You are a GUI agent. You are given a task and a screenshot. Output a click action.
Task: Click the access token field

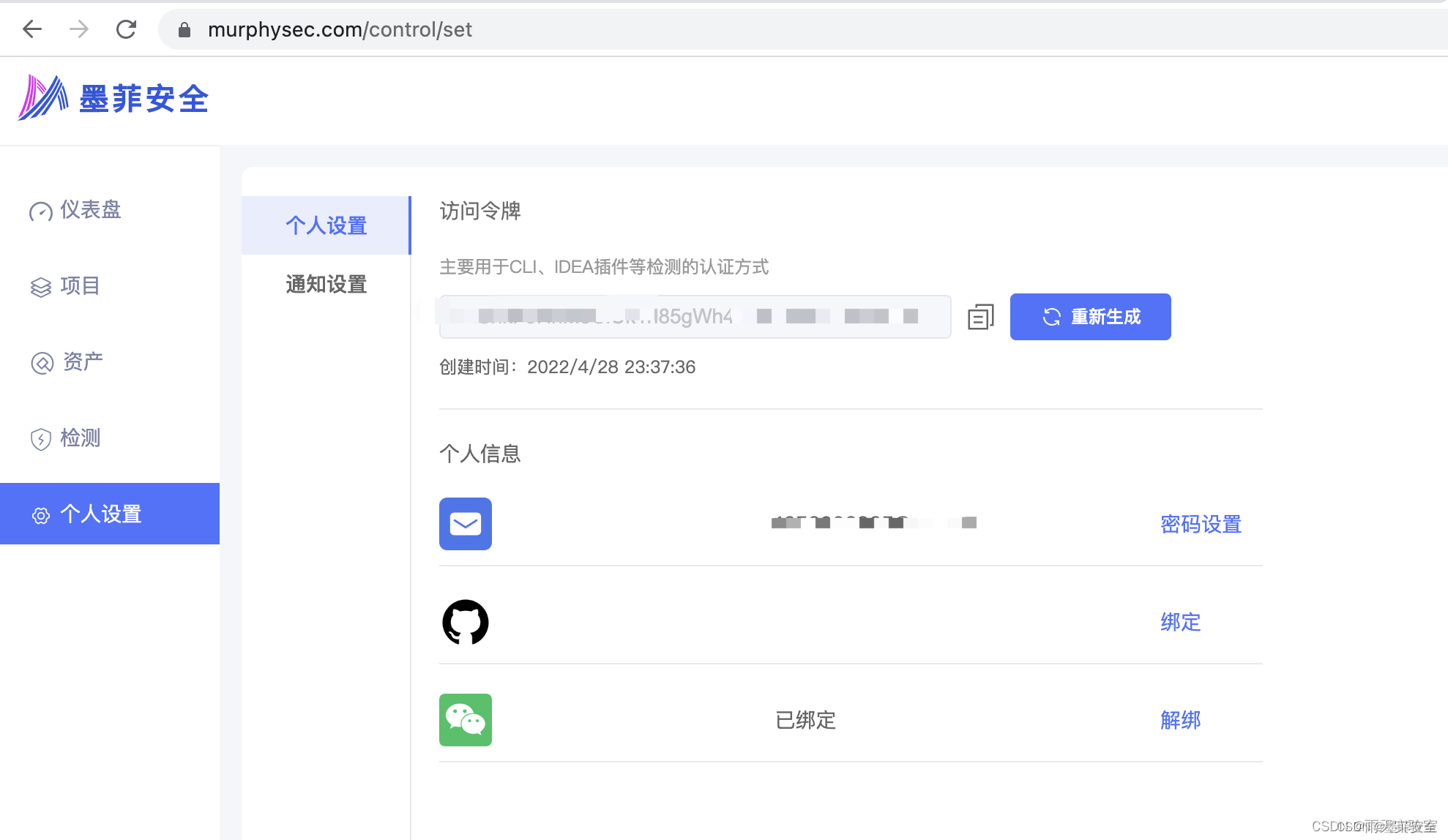coord(695,317)
